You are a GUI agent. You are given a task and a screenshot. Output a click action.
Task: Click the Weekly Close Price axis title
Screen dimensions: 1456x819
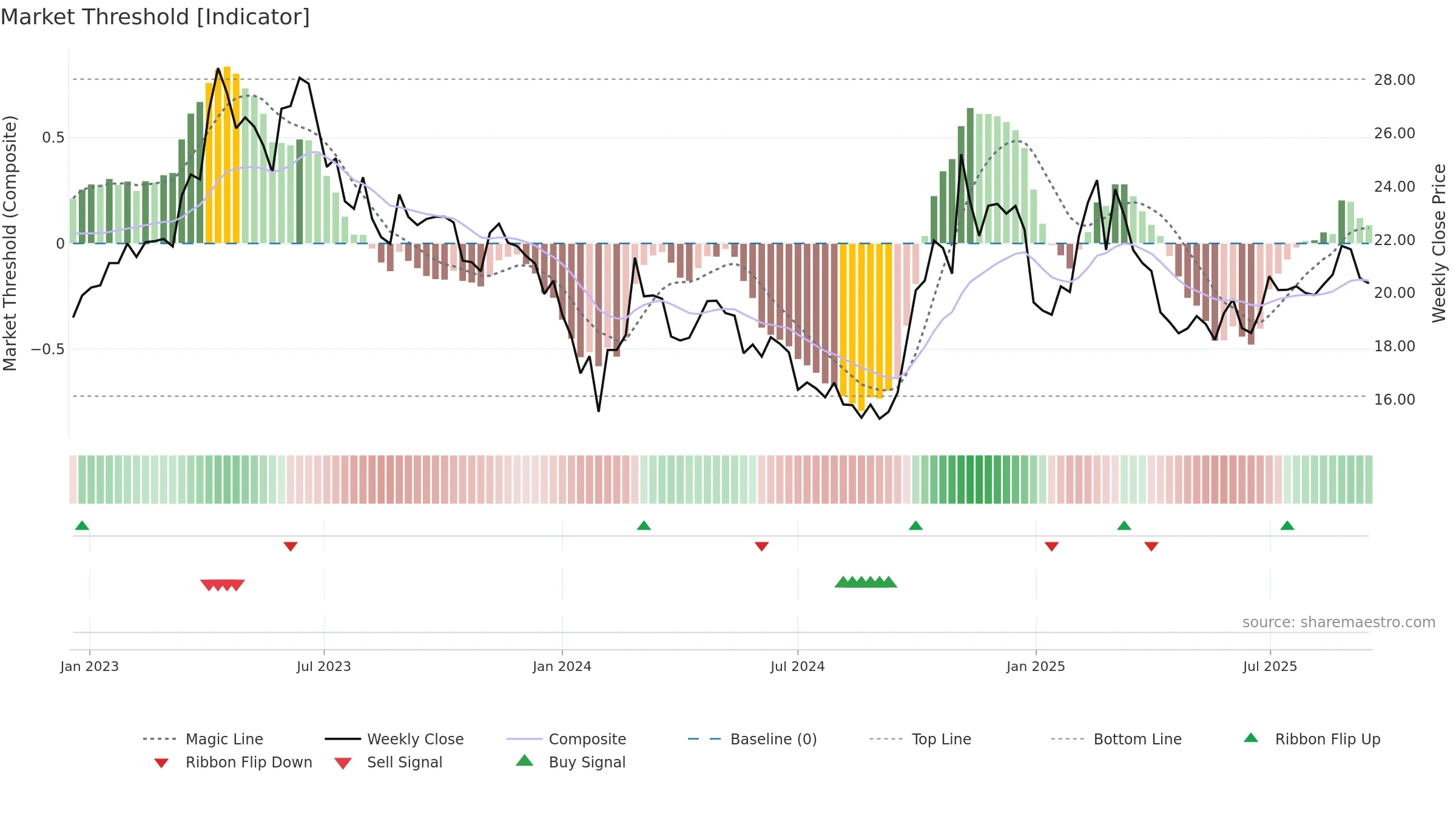click(1439, 243)
